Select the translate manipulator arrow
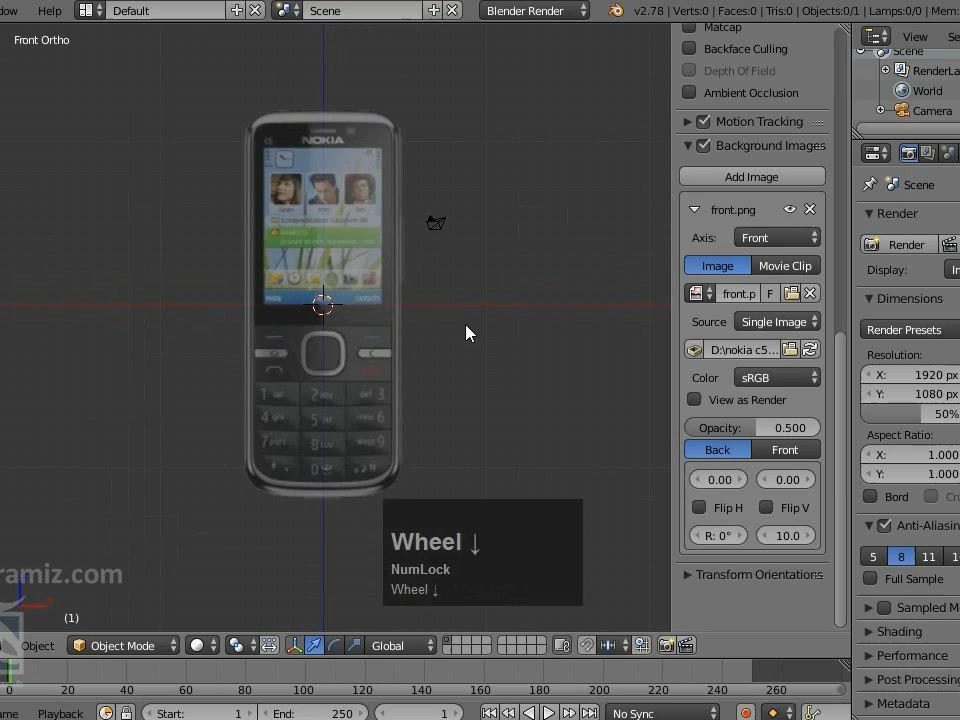960x720 pixels. pos(314,645)
